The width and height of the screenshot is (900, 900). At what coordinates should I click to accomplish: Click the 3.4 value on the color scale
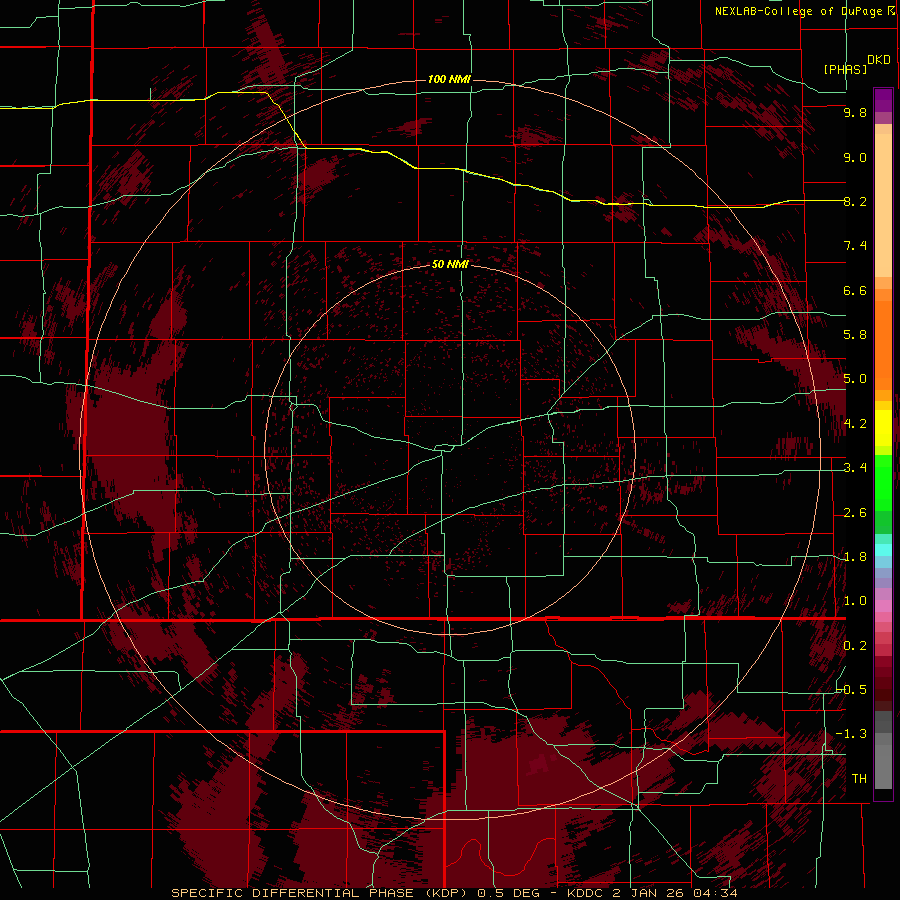855,468
